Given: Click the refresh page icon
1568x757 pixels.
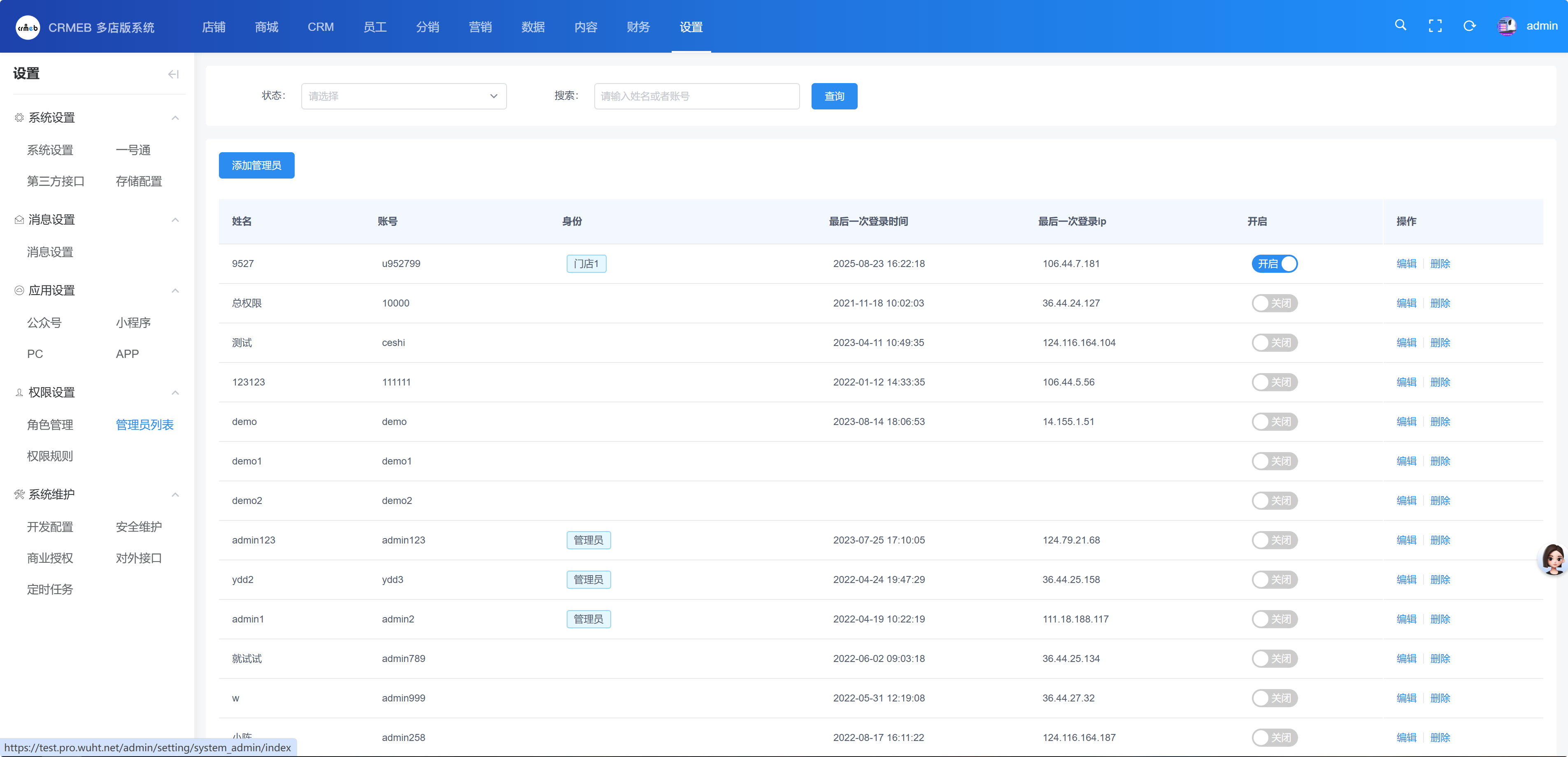Looking at the screenshot, I should (x=1469, y=26).
